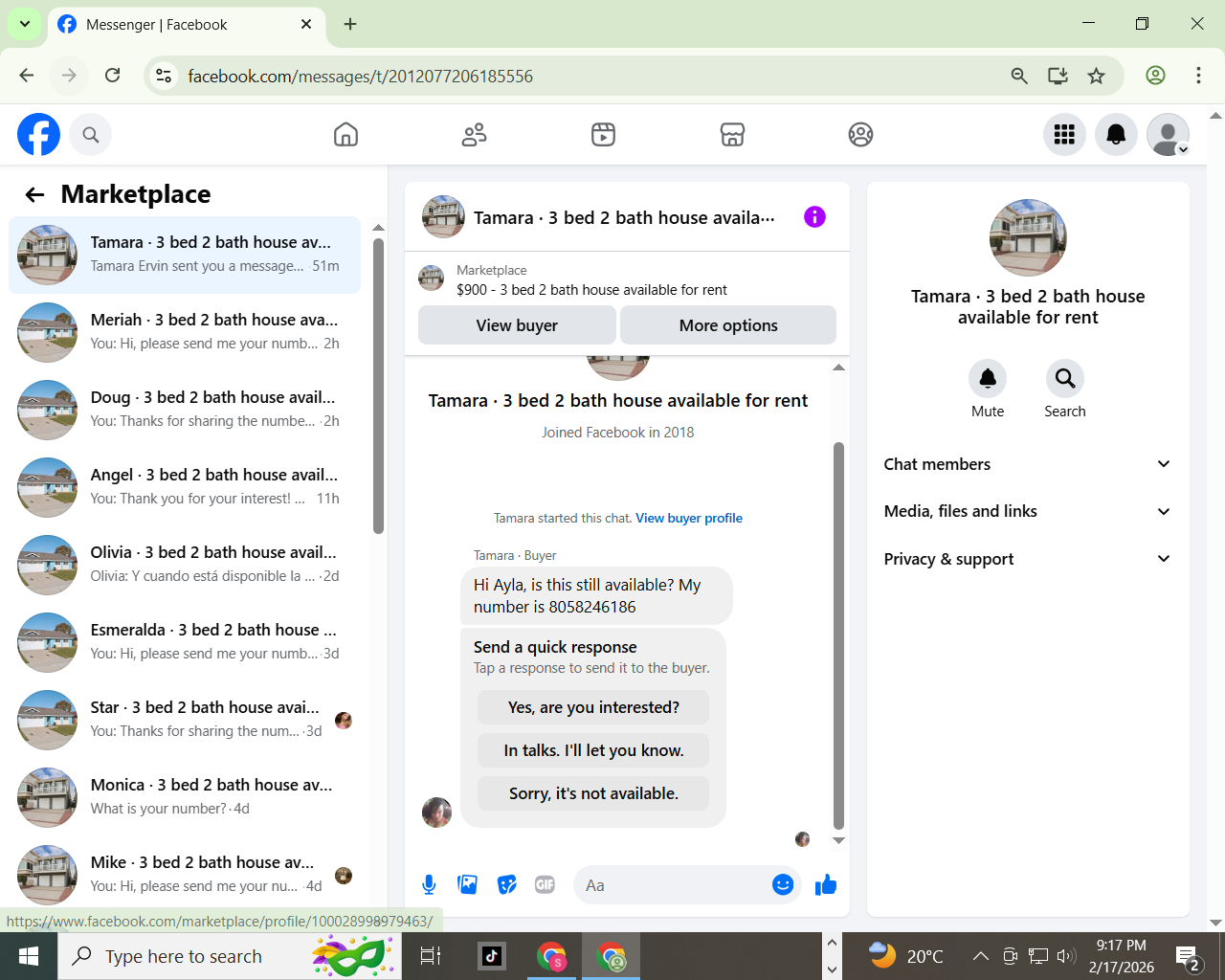Open Windows notification center icon
The image size is (1225, 980).
(1189, 957)
